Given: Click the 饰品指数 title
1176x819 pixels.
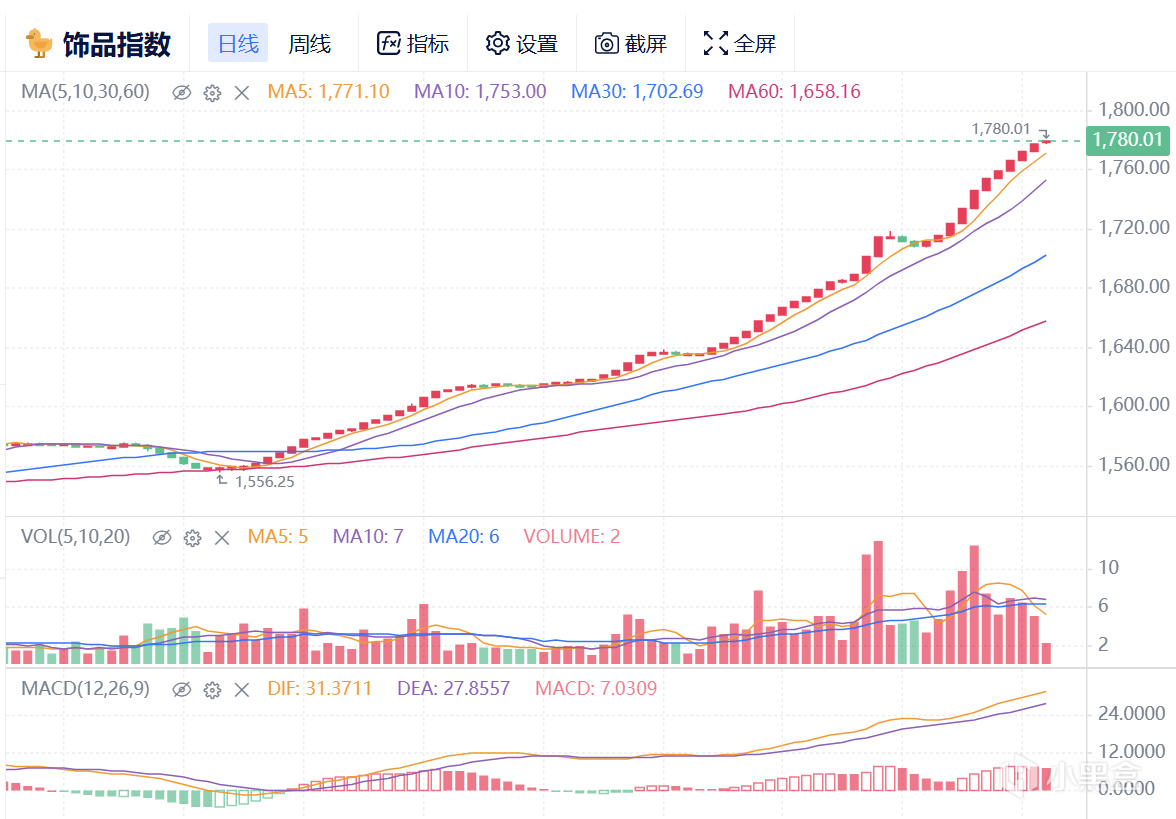Looking at the screenshot, I should click(116, 44).
